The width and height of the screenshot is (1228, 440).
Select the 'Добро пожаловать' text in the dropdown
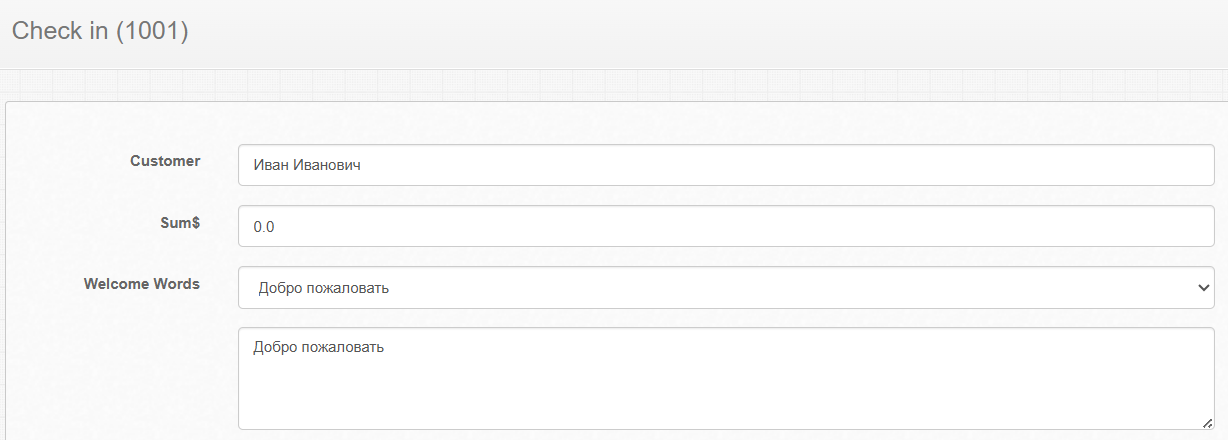[x=323, y=289]
